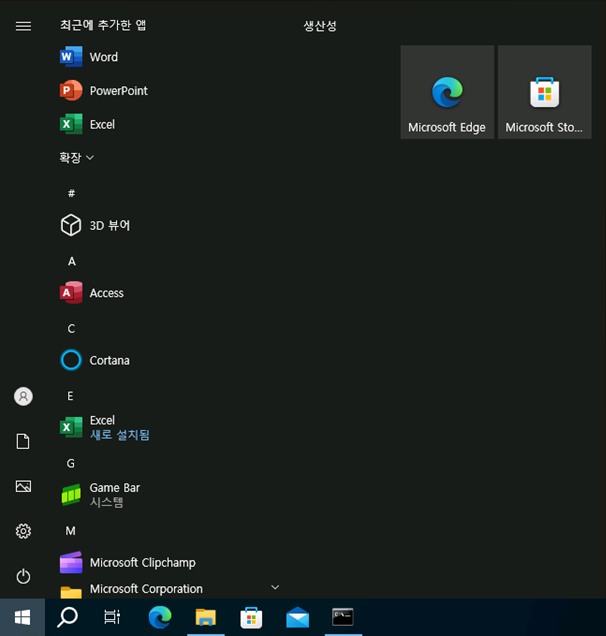Screen dimensions: 606x636
Task: Open the user account icon
Action: click(x=23, y=396)
